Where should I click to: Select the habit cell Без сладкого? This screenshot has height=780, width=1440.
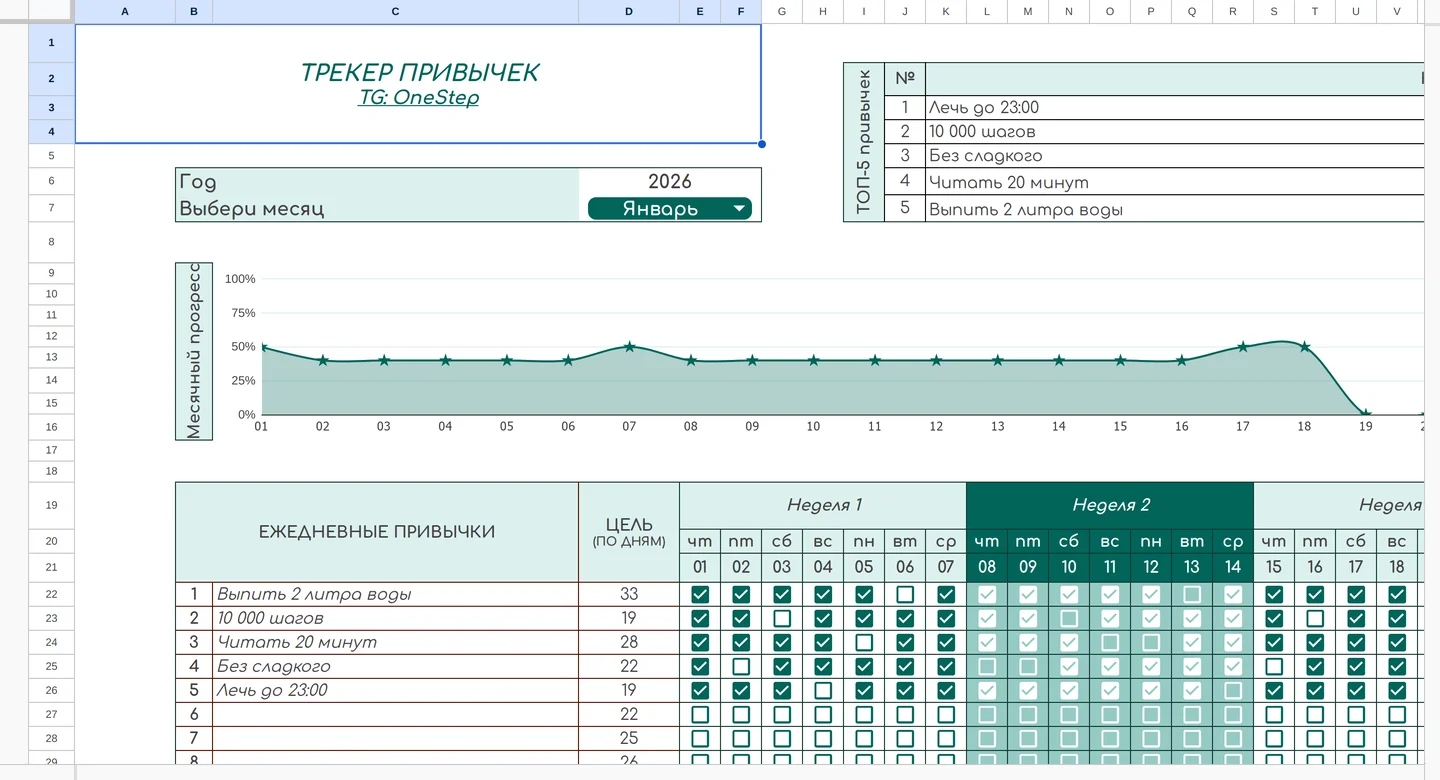pyautogui.click(x=397, y=666)
